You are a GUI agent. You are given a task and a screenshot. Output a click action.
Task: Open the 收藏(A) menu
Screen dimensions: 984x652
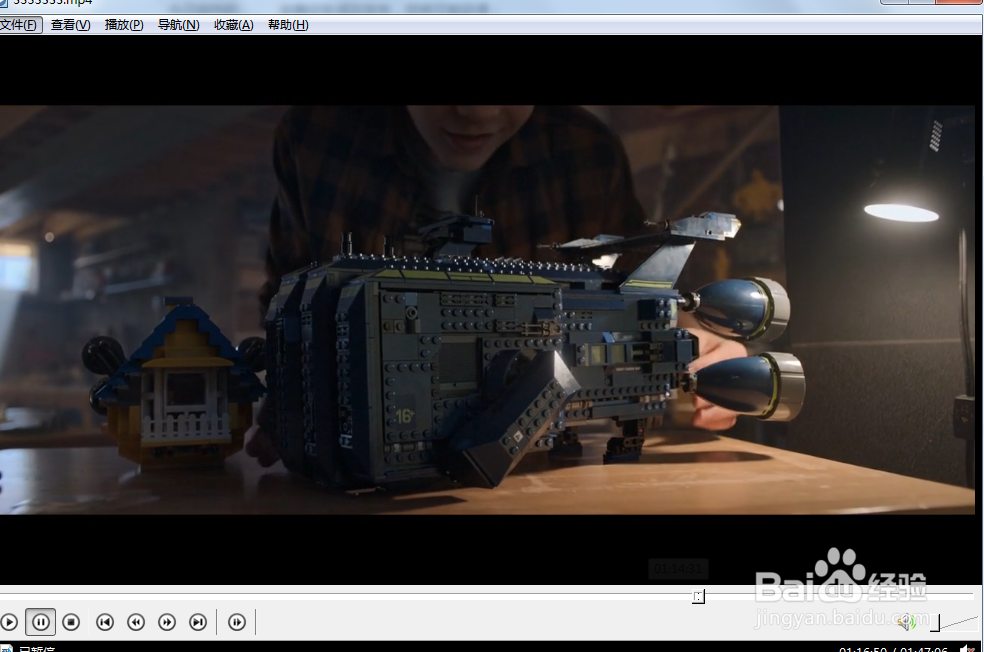click(x=233, y=25)
